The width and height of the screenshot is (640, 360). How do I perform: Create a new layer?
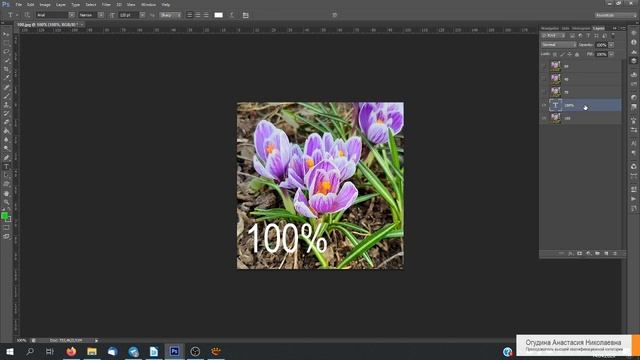click(x=606, y=253)
